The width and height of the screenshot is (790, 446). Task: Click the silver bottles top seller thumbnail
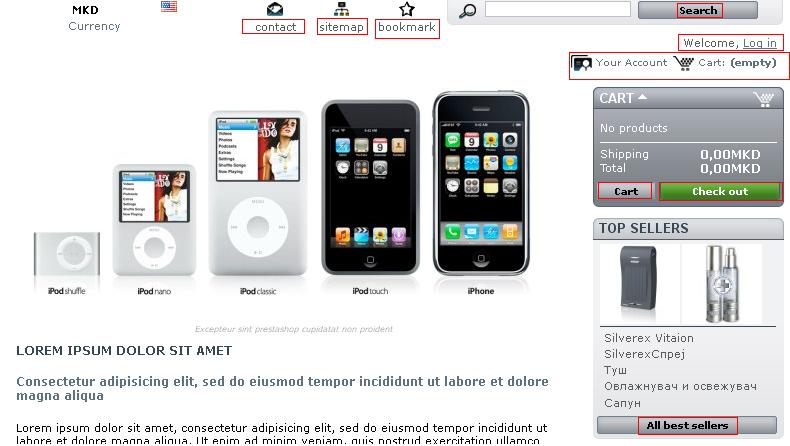721,284
